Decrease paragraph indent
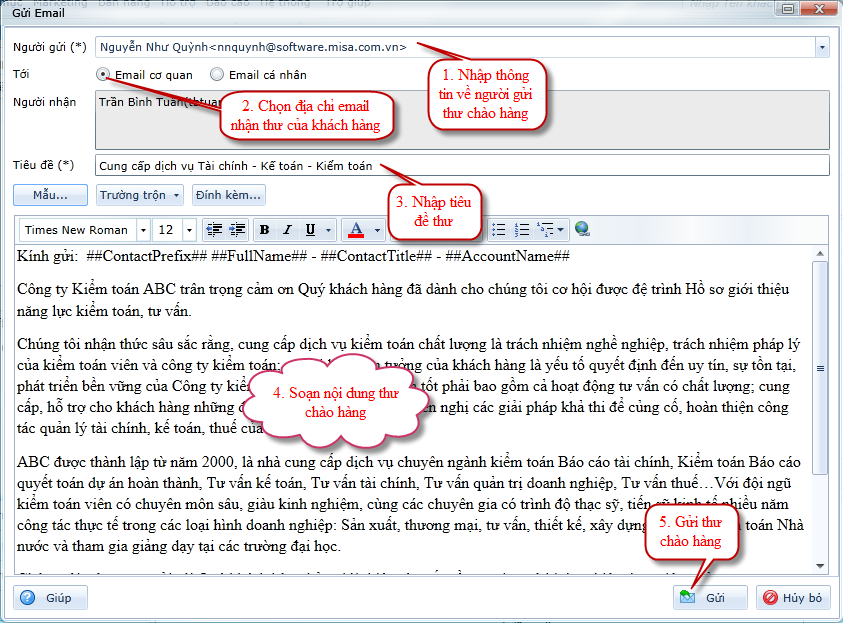Screen dimensions: 843x623 tap(213, 230)
